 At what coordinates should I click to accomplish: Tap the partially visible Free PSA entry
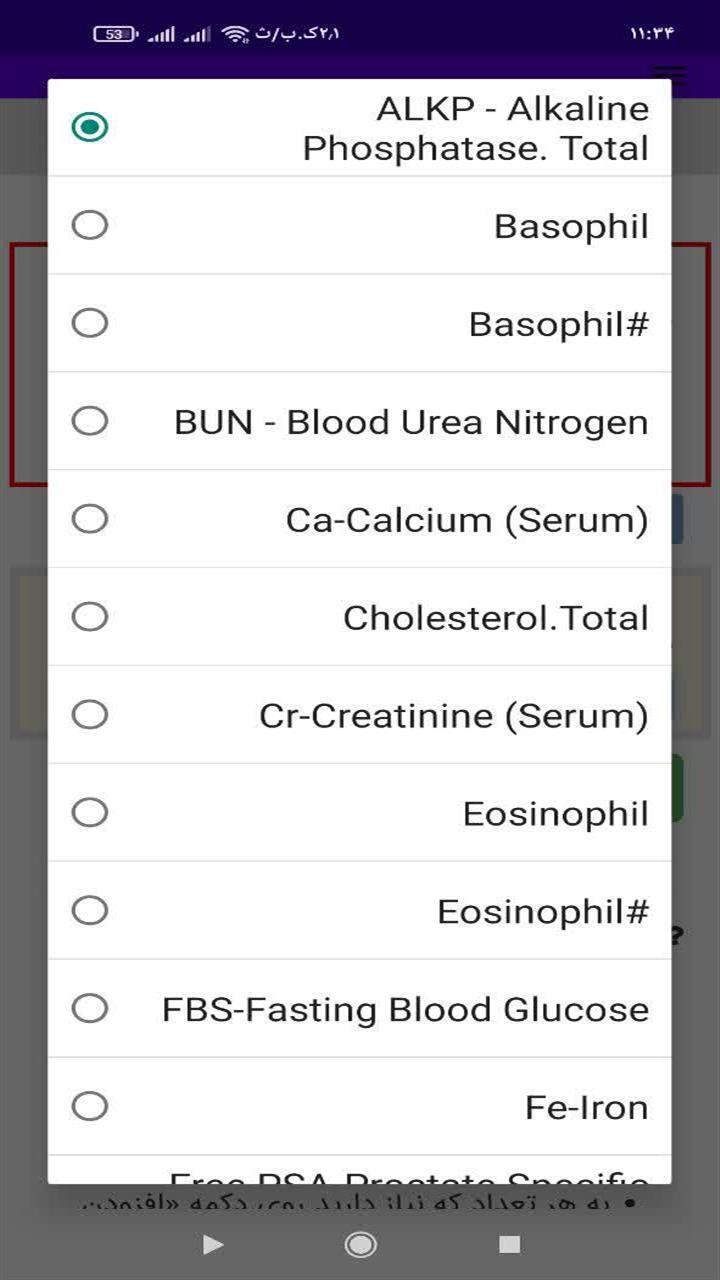pos(360,1171)
